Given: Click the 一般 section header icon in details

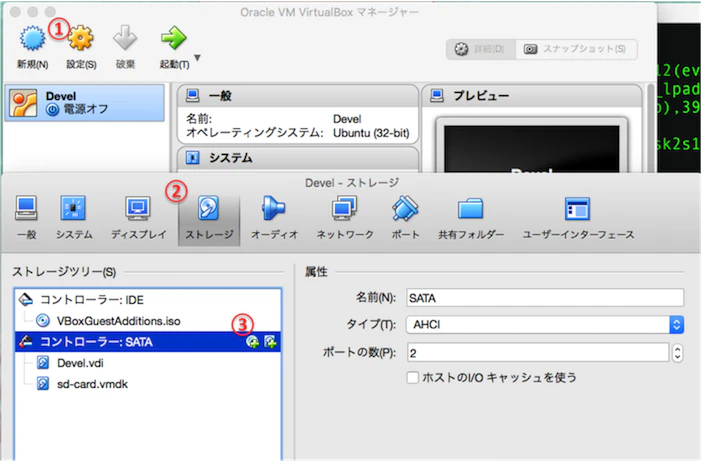Looking at the screenshot, I should (193, 95).
